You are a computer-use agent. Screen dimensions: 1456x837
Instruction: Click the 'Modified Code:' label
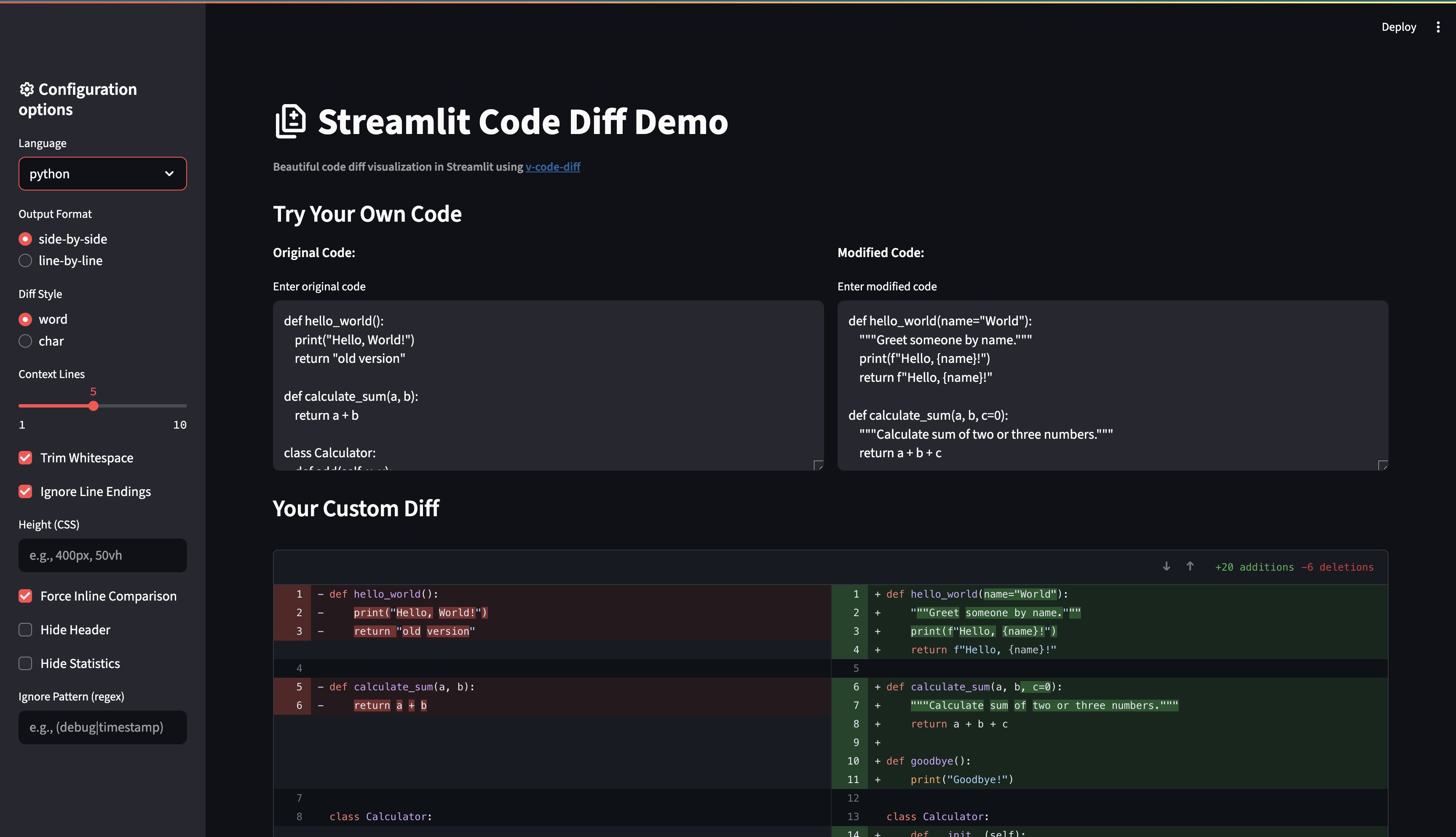coord(880,252)
